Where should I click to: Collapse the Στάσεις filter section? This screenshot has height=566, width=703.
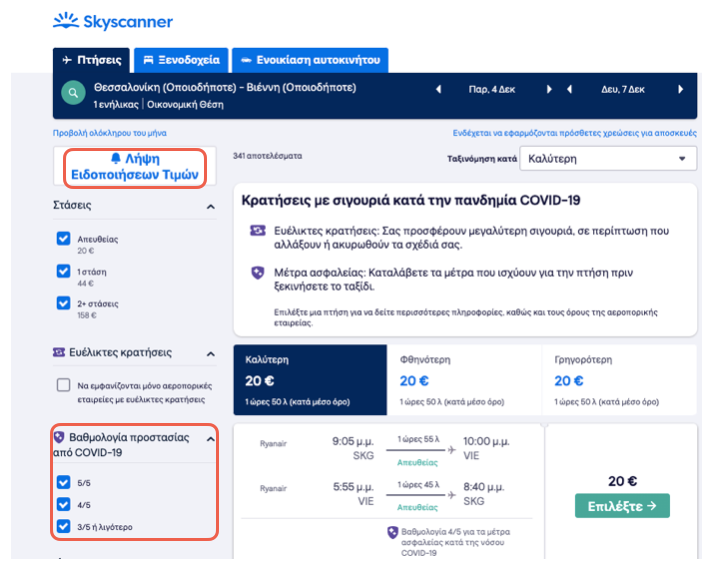point(210,207)
